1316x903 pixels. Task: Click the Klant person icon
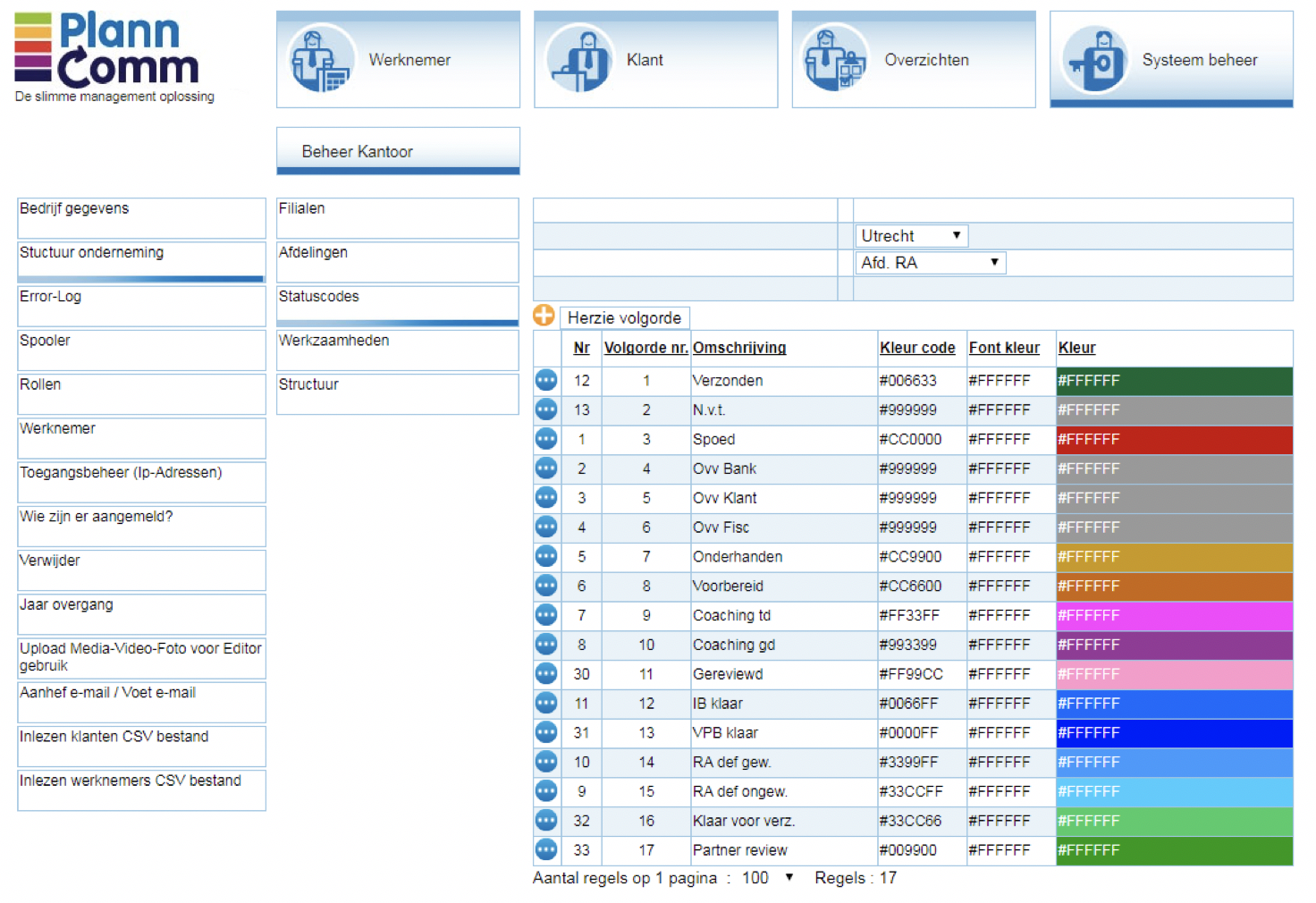tap(579, 59)
